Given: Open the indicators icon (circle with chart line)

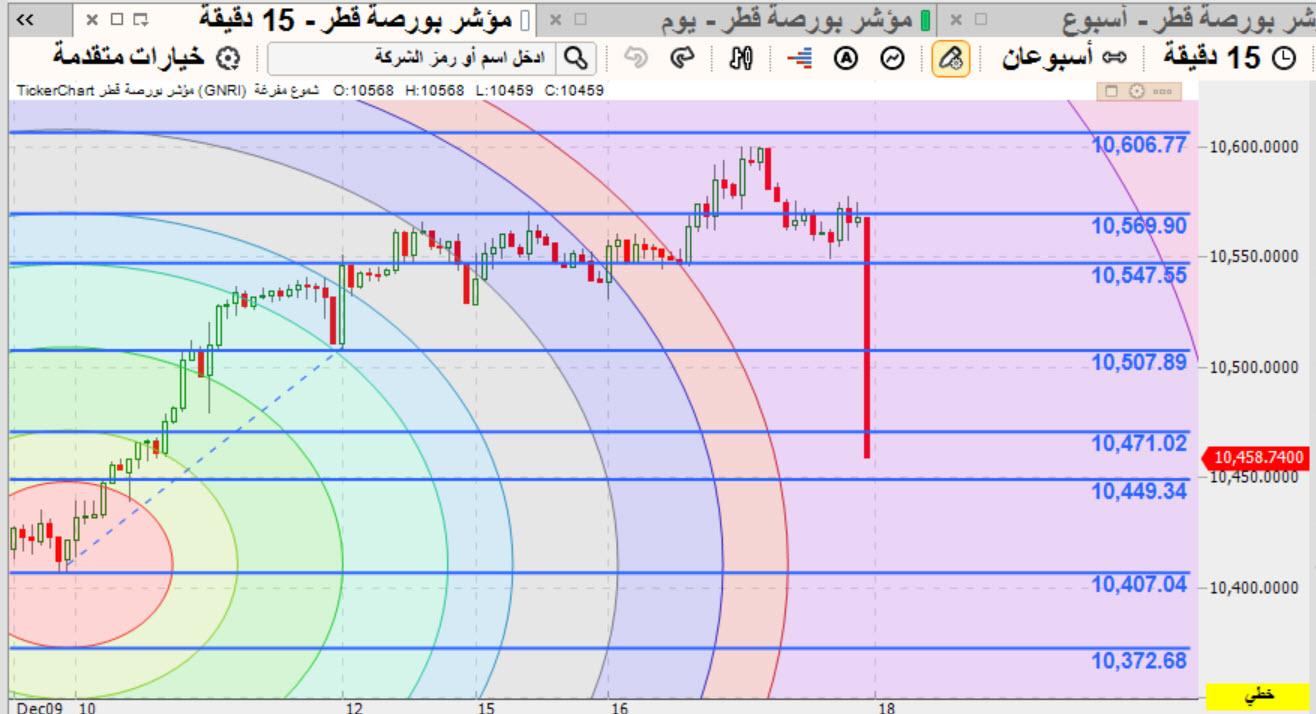Looking at the screenshot, I should pos(893,59).
